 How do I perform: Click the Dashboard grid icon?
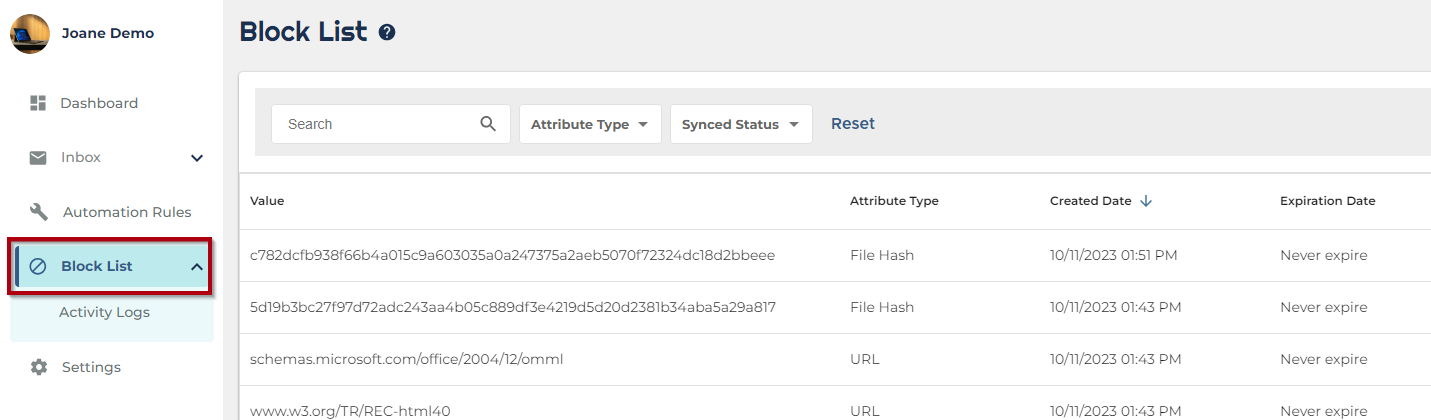39,103
